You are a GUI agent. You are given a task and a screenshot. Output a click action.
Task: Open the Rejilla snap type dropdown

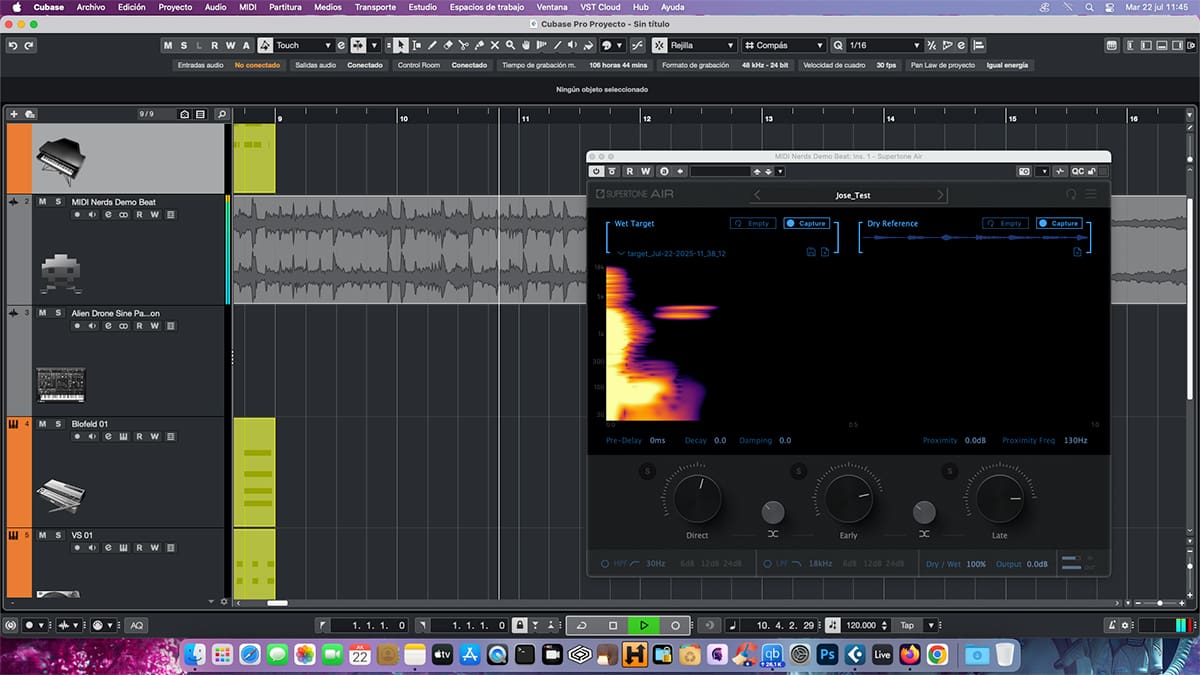[x=730, y=45]
